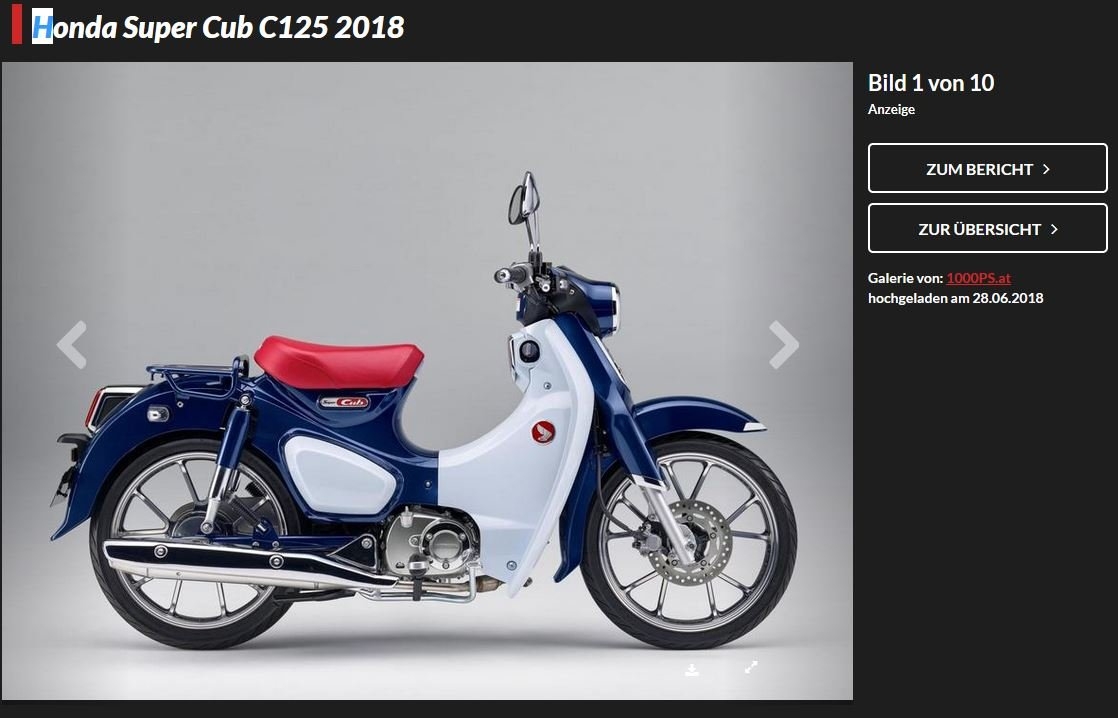Click the red bar beside the title

point(17,24)
